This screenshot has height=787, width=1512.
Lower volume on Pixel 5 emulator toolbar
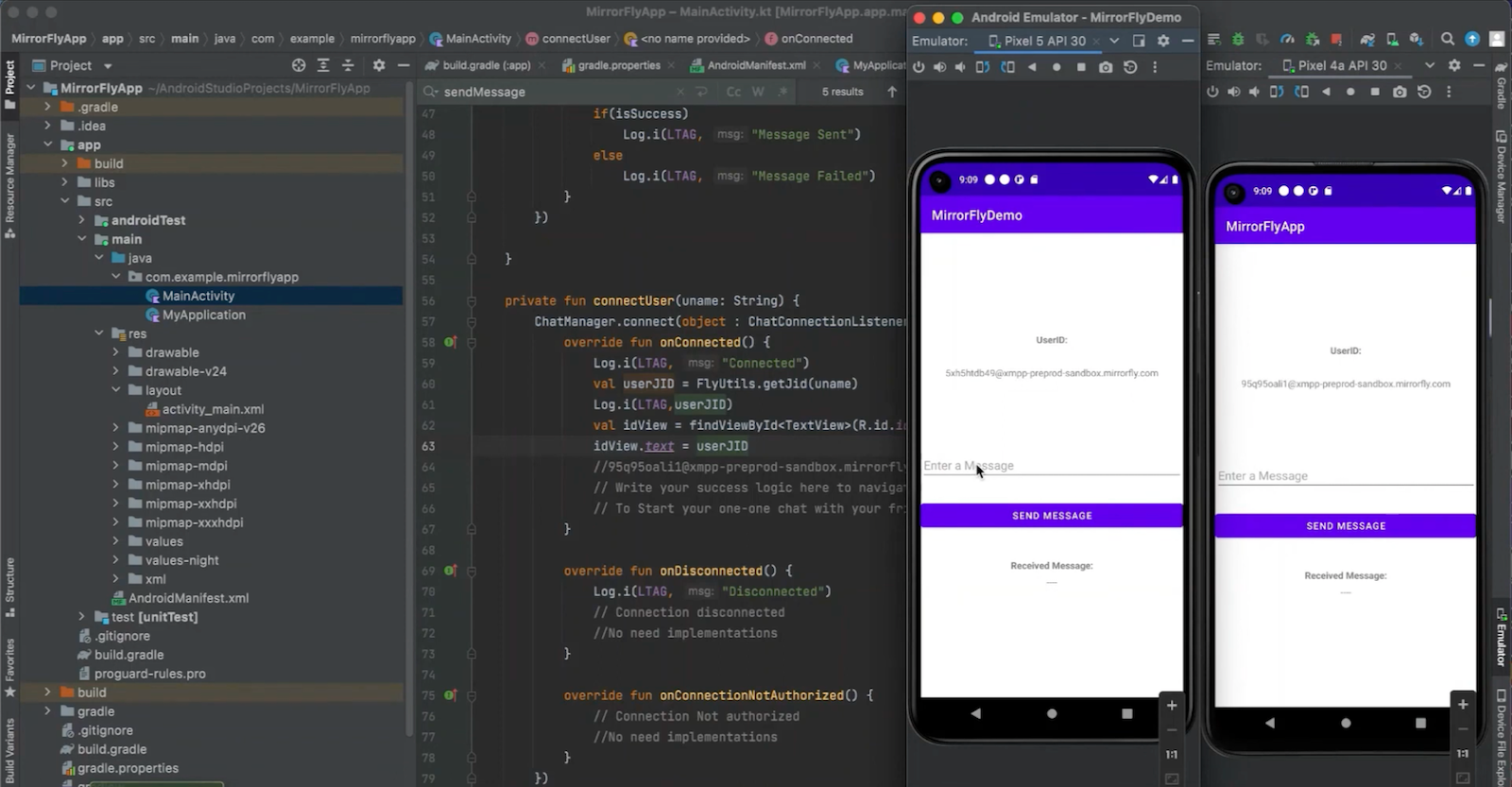tap(960, 67)
